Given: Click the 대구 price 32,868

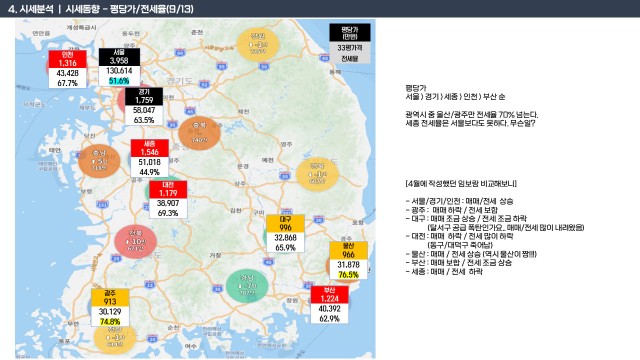Looking at the screenshot, I should [x=285, y=238].
